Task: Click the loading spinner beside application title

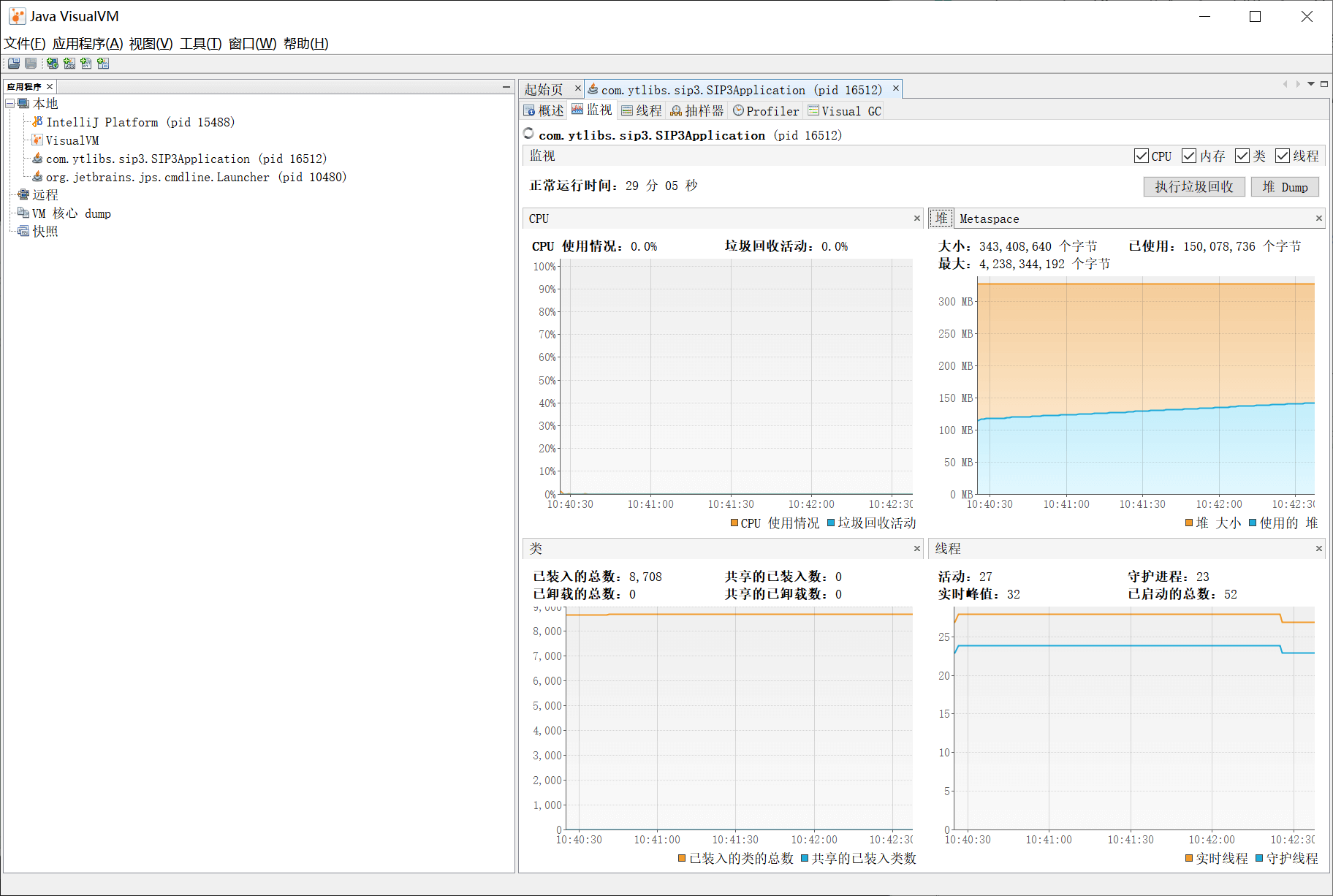Action: (x=529, y=134)
